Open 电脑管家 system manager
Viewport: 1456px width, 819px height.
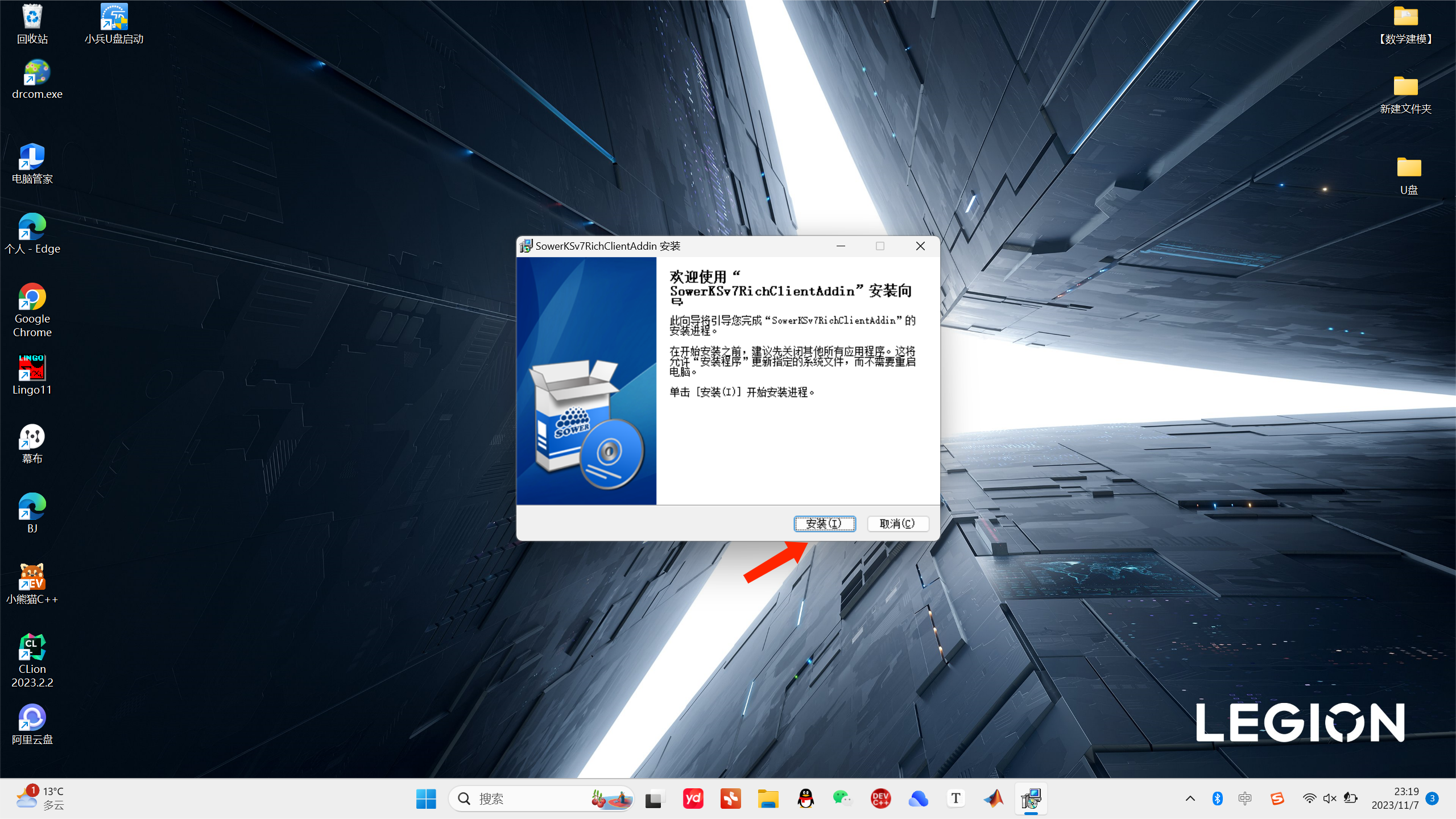32,160
